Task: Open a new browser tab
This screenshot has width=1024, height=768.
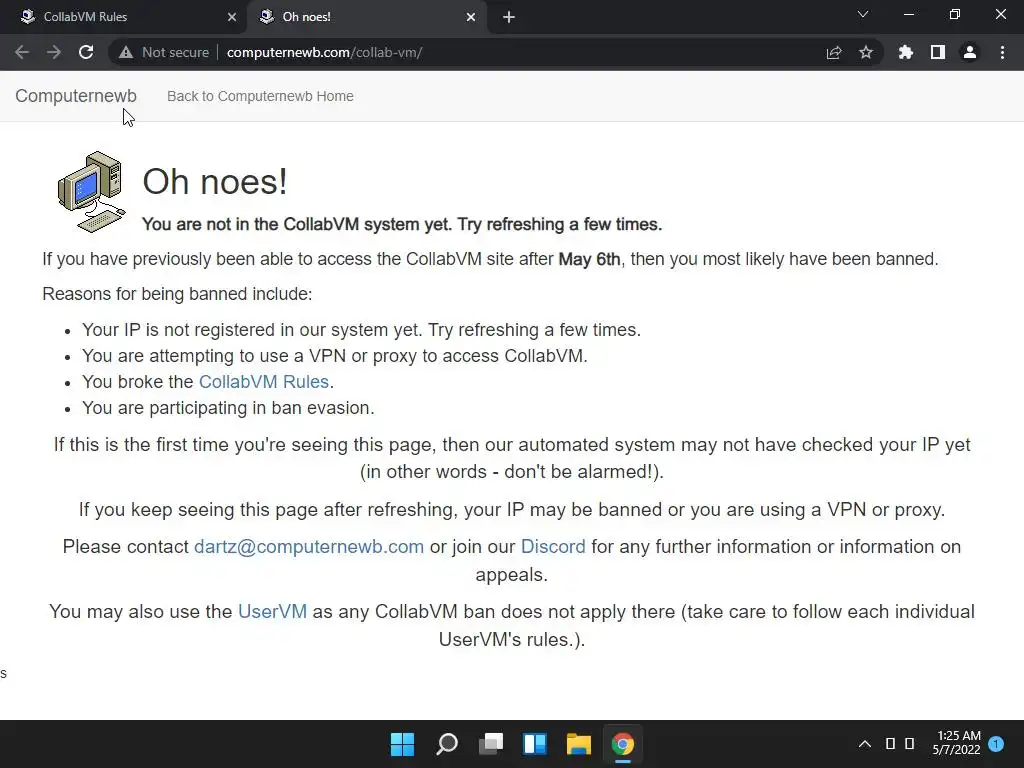Action: (509, 17)
